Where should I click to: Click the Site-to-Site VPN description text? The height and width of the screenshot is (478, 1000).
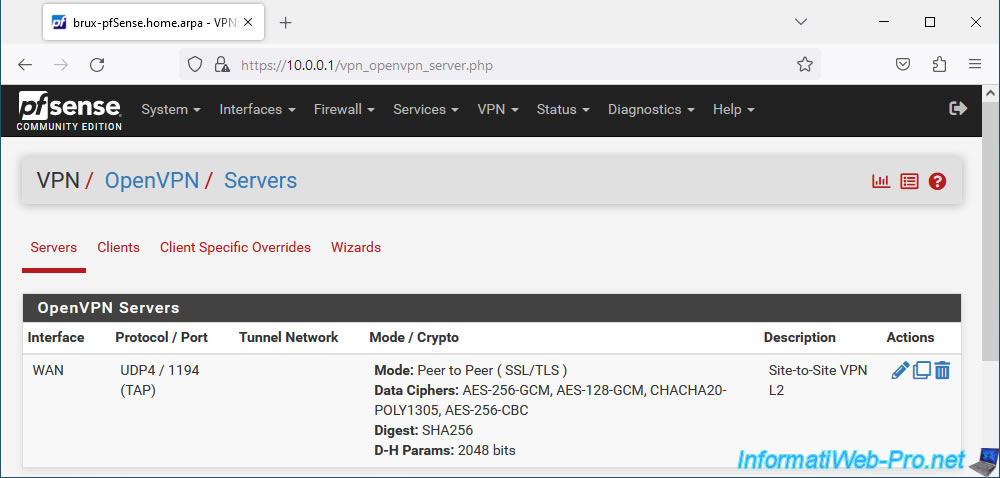(x=818, y=380)
